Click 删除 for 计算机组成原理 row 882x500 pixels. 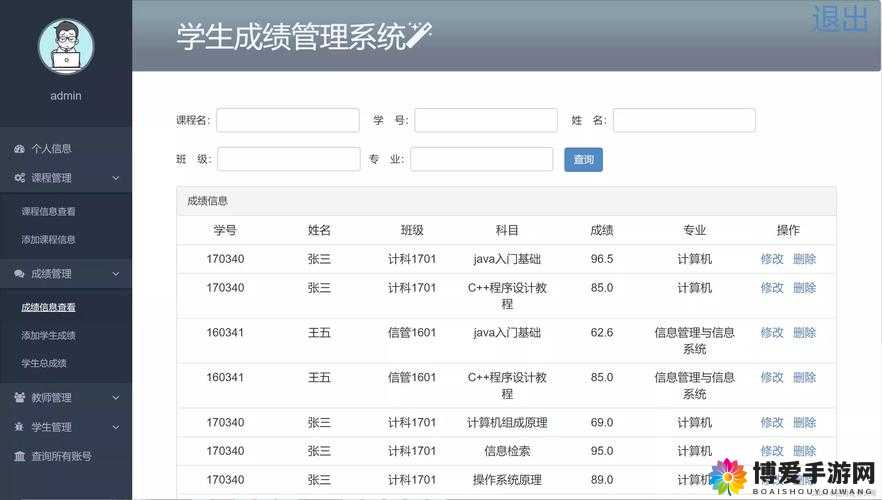coord(804,422)
